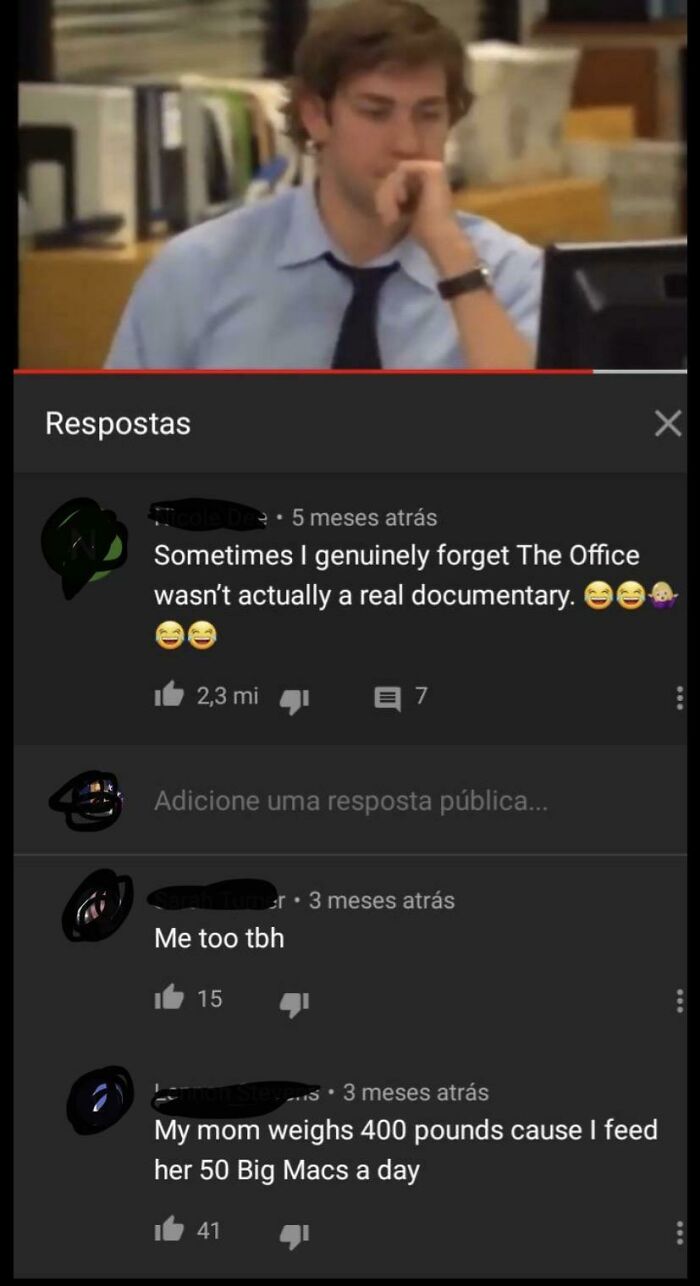700x1286 pixels.
Task: Like the 50 Big Macs reply
Action: pyautogui.click(x=168, y=1231)
